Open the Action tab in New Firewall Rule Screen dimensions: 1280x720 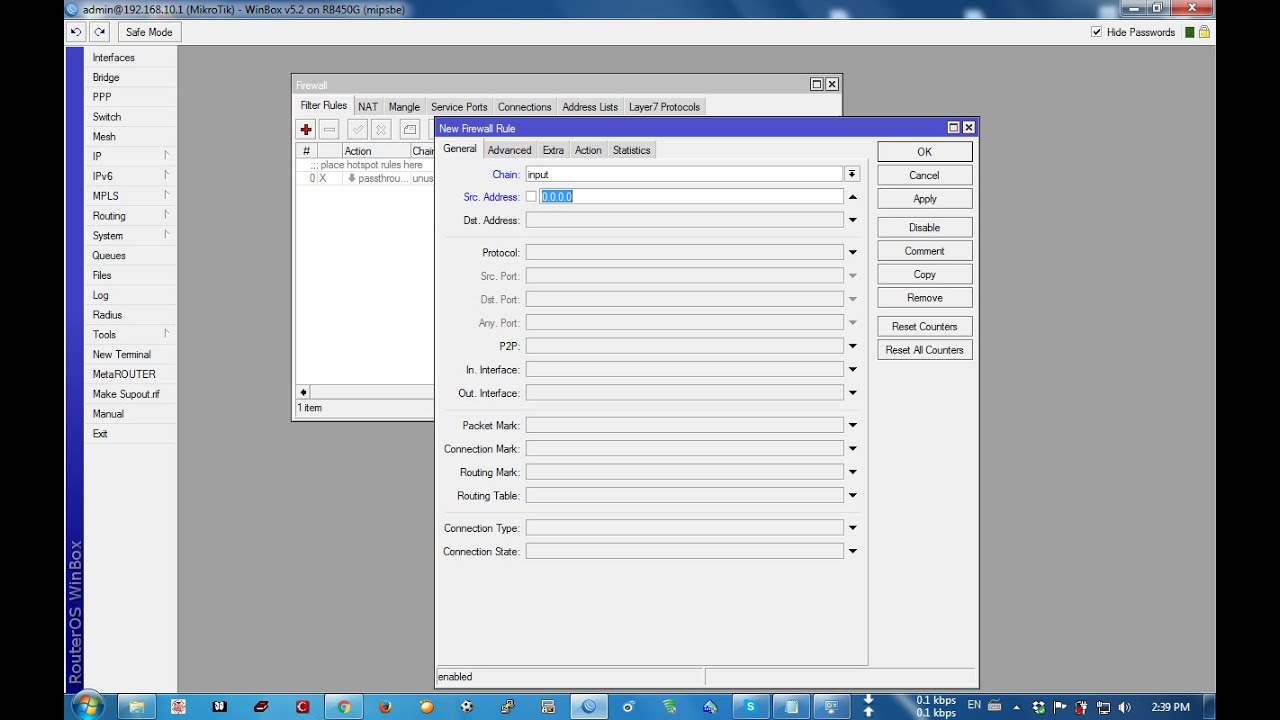pos(588,150)
